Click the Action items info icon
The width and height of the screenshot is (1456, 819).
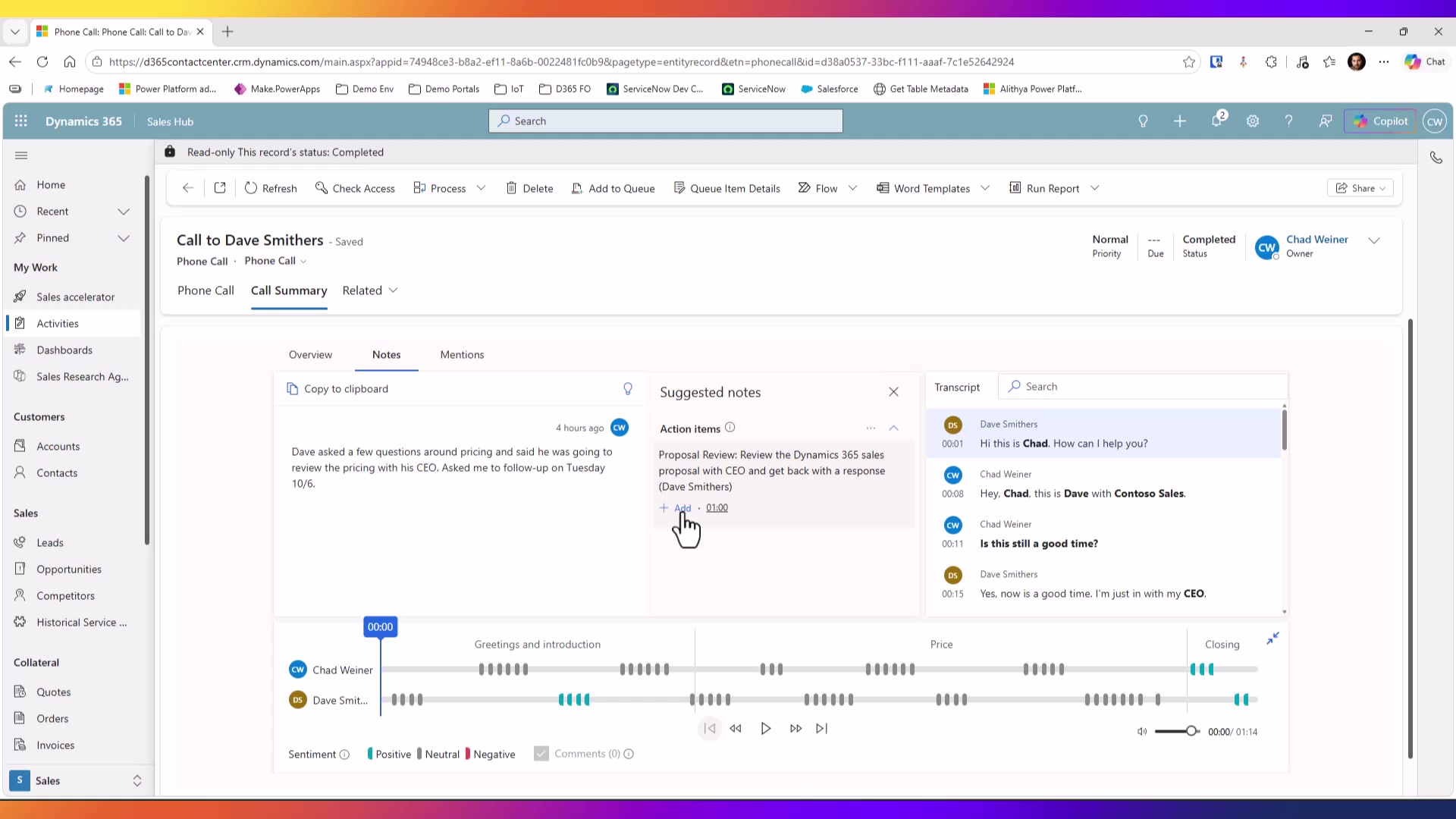(730, 428)
